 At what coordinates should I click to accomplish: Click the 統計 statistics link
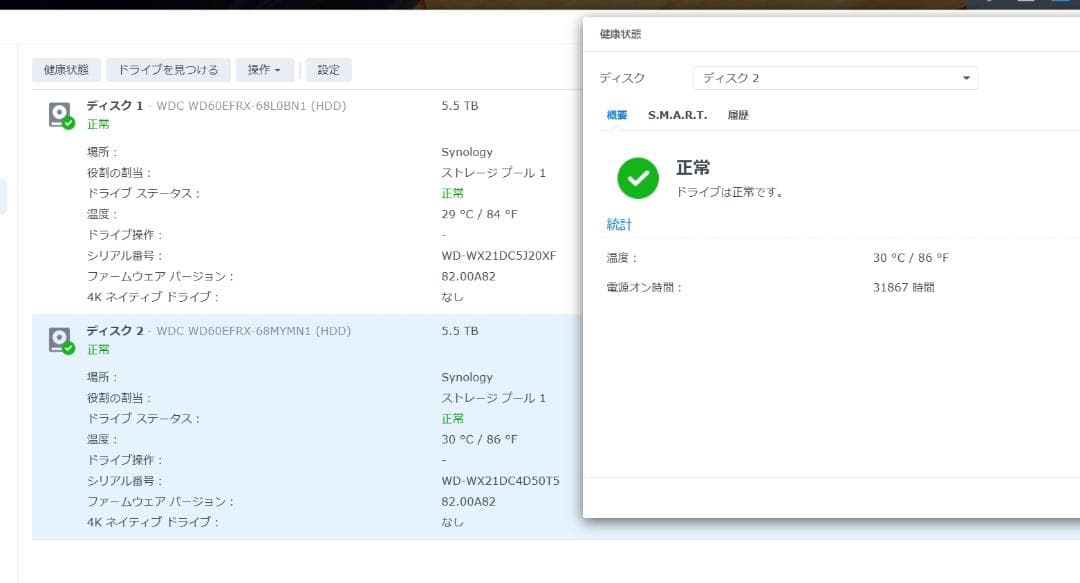(619, 224)
